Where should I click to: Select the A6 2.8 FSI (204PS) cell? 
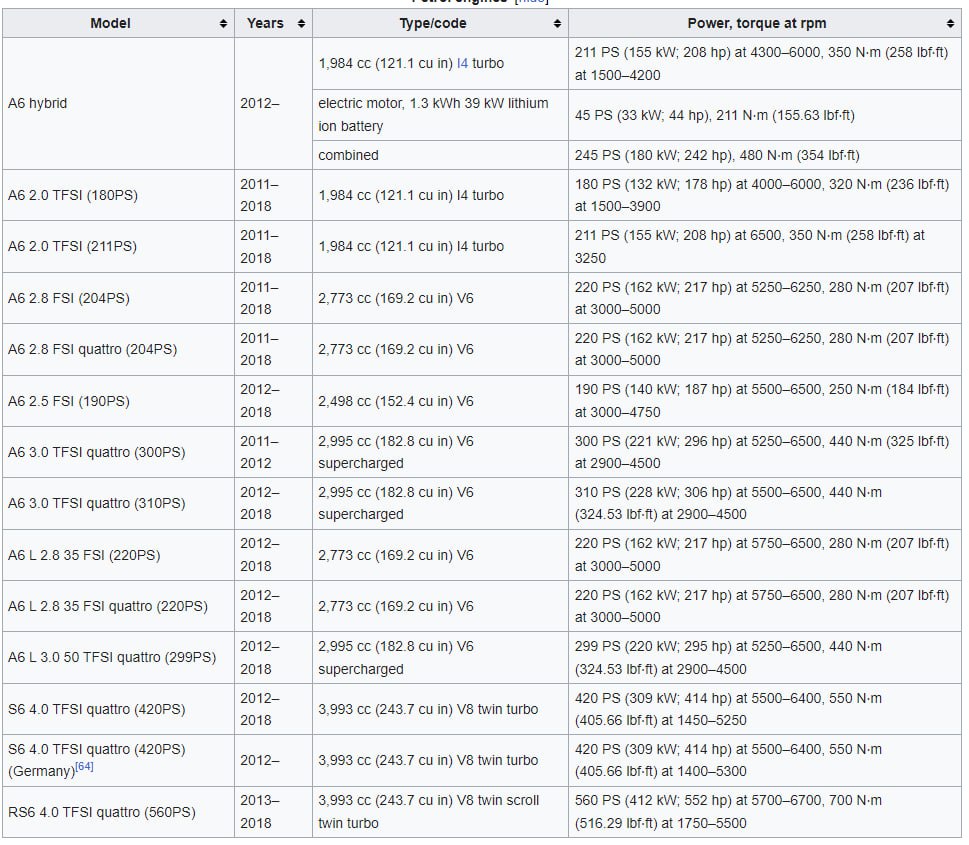[118, 298]
